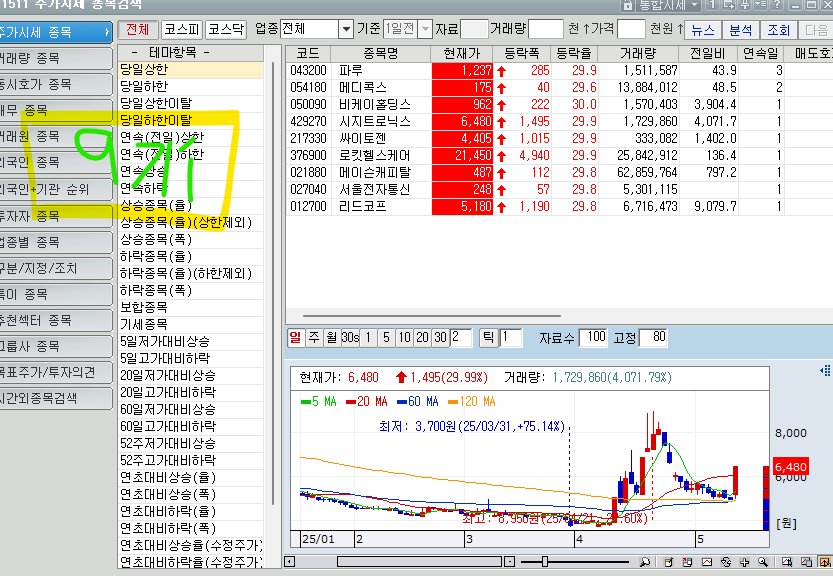
Task: Click the chart horizontal scrollbar thumb
Action: (420, 562)
